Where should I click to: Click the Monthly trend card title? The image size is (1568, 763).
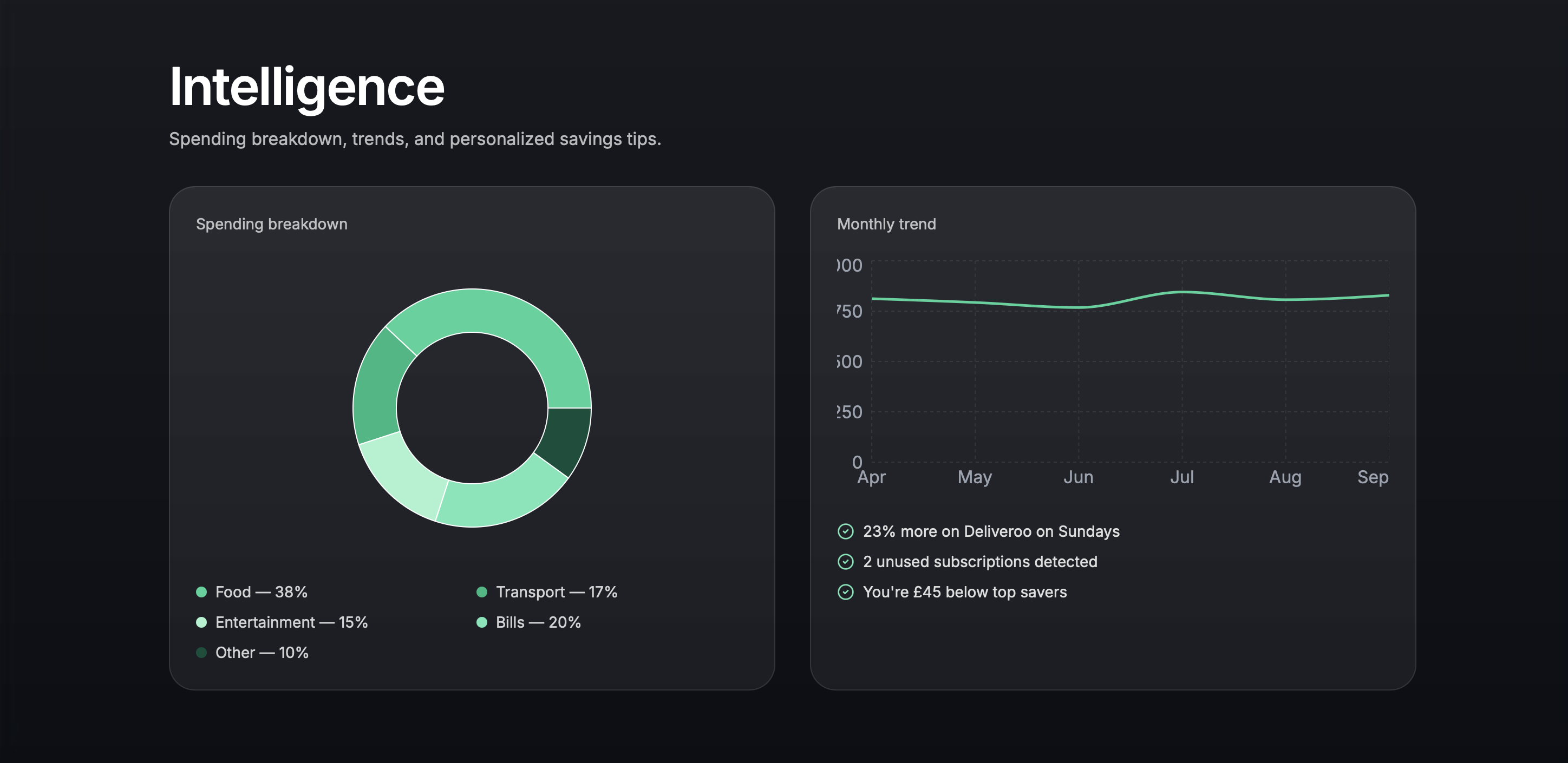(886, 224)
